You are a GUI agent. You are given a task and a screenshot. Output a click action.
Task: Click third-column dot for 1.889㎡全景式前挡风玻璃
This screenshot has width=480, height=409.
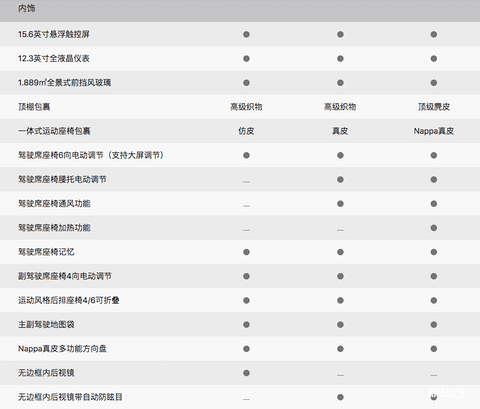point(434,83)
